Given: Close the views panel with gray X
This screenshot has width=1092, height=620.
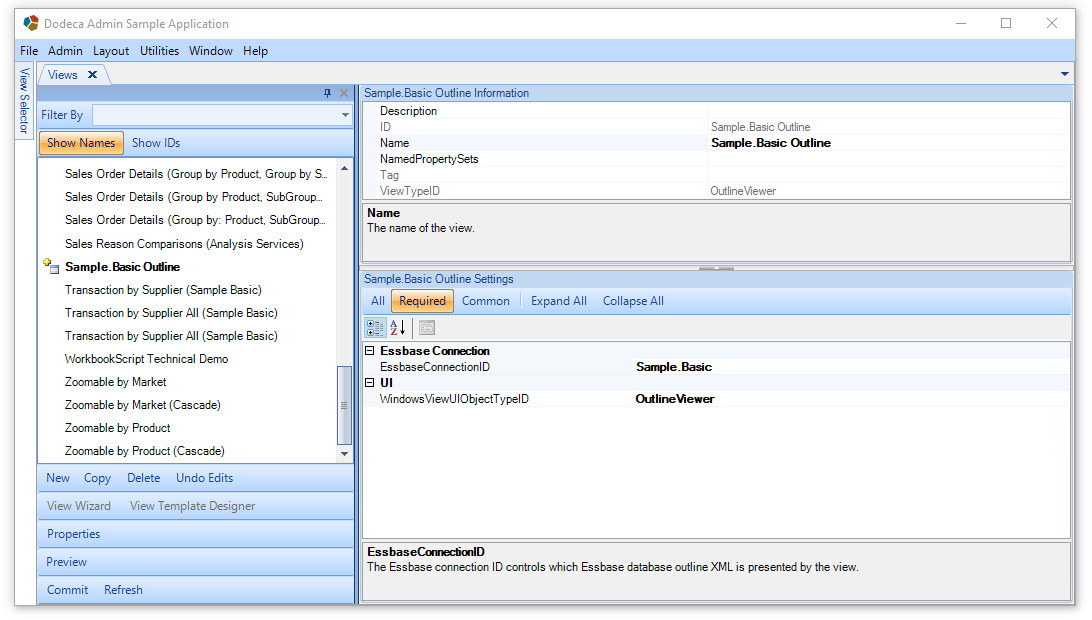Looking at the screenshot, I should point(343,93).
